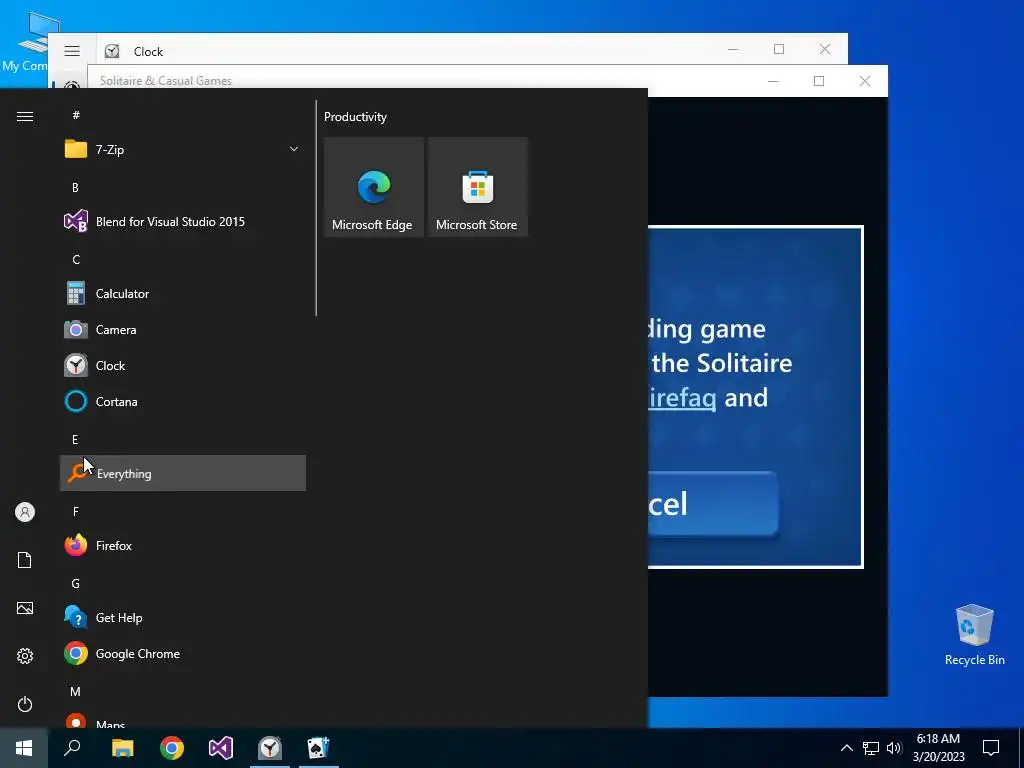Jump to letter F section header
The width and height of the screenshot is (1024, 768).
click(x=76, y=511)
